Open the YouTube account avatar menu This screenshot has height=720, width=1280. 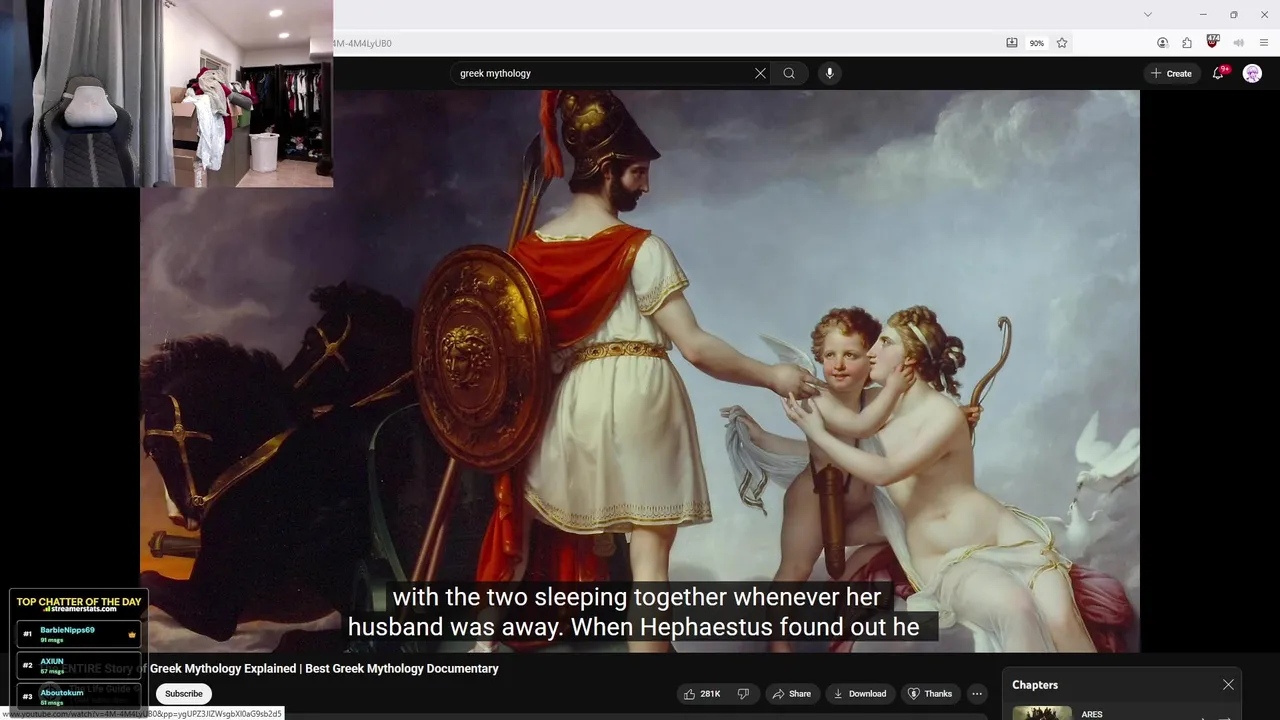[x=1252, y=73]
